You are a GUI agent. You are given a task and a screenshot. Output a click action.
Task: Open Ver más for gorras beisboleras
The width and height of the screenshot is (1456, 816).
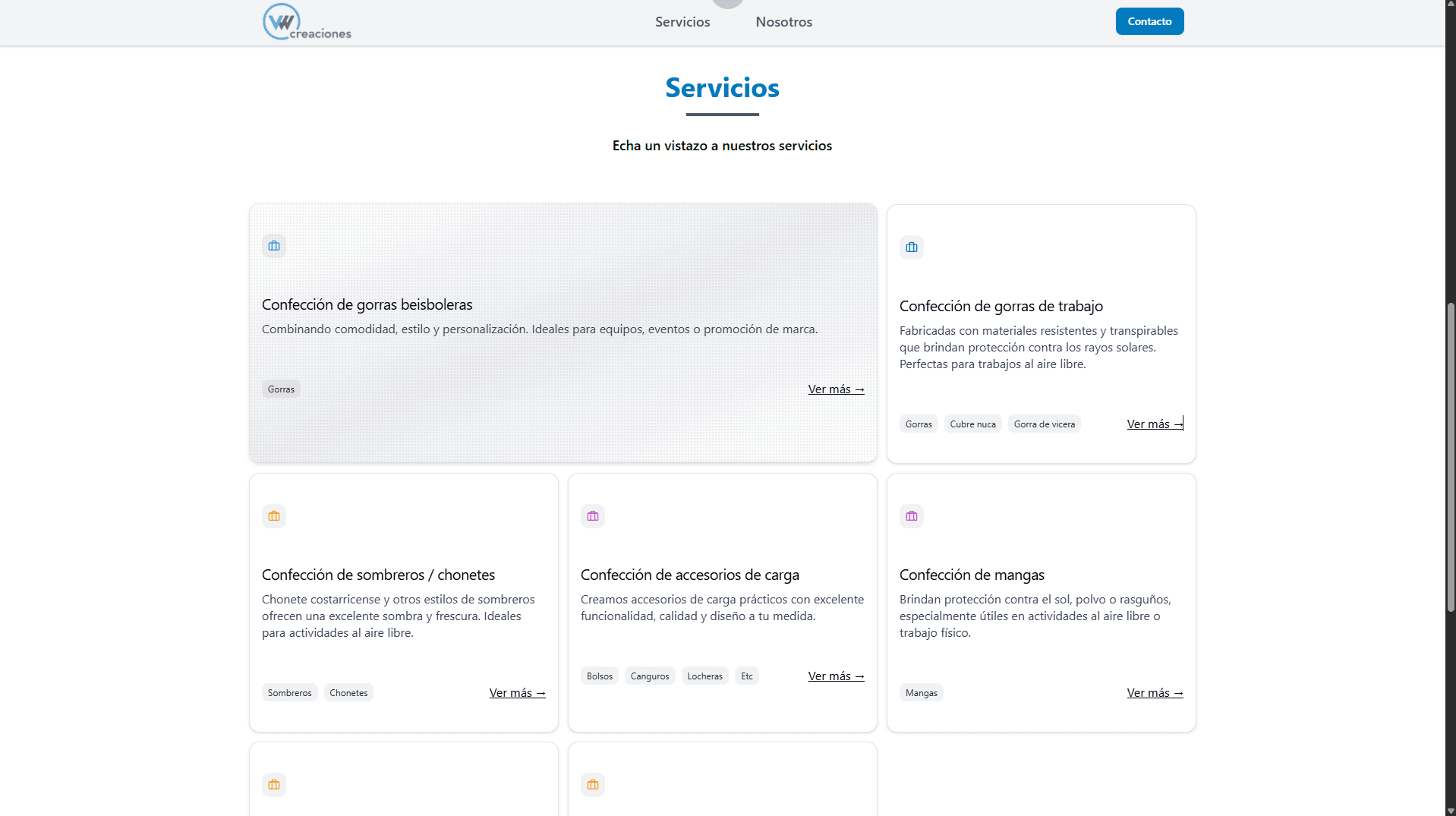point(836,389)
